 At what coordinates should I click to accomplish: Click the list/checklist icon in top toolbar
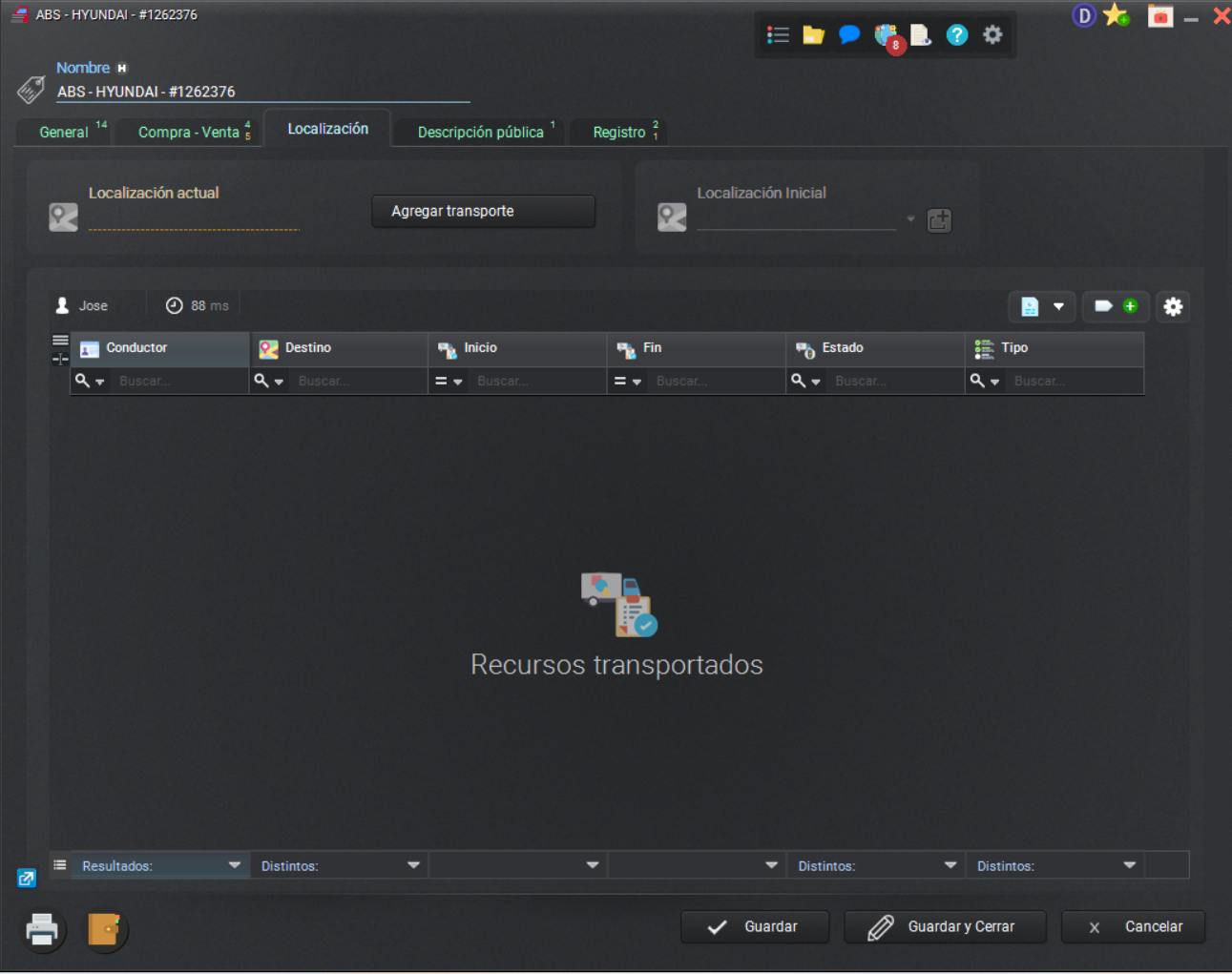coord(778,34)
